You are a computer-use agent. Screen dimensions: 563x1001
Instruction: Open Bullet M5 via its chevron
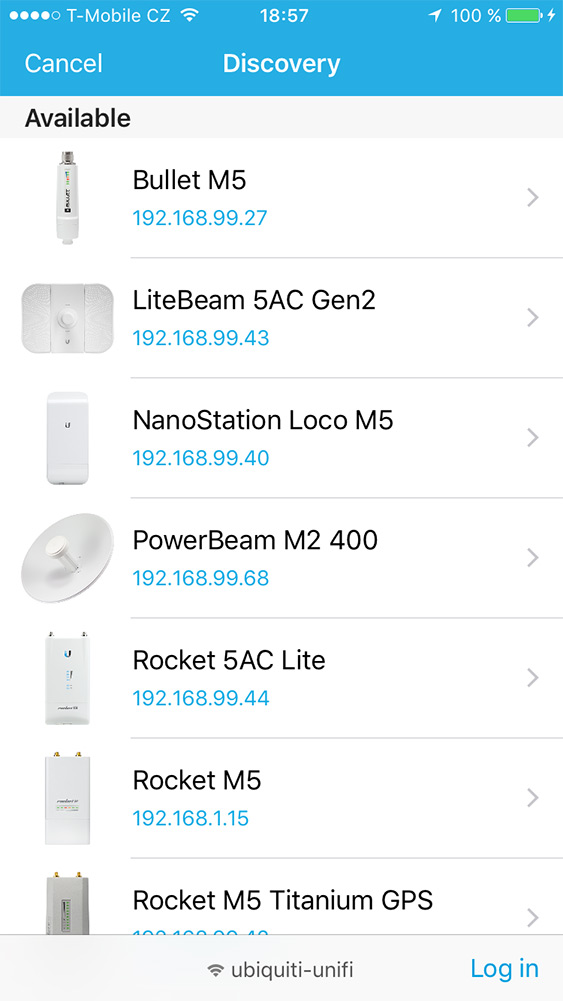coord(533,198)
